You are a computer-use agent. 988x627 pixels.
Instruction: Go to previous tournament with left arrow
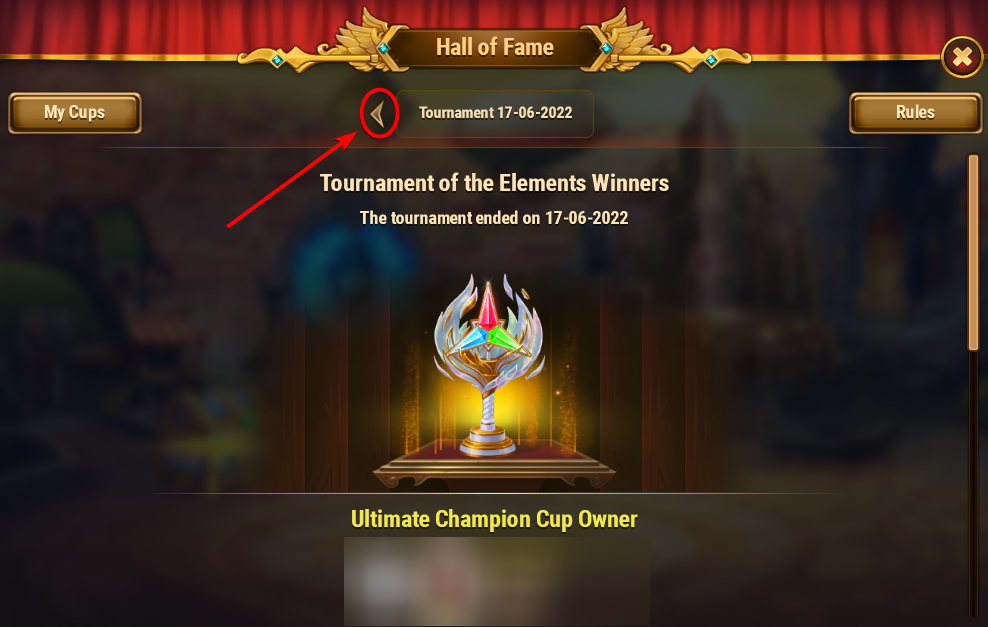point(377,115)
